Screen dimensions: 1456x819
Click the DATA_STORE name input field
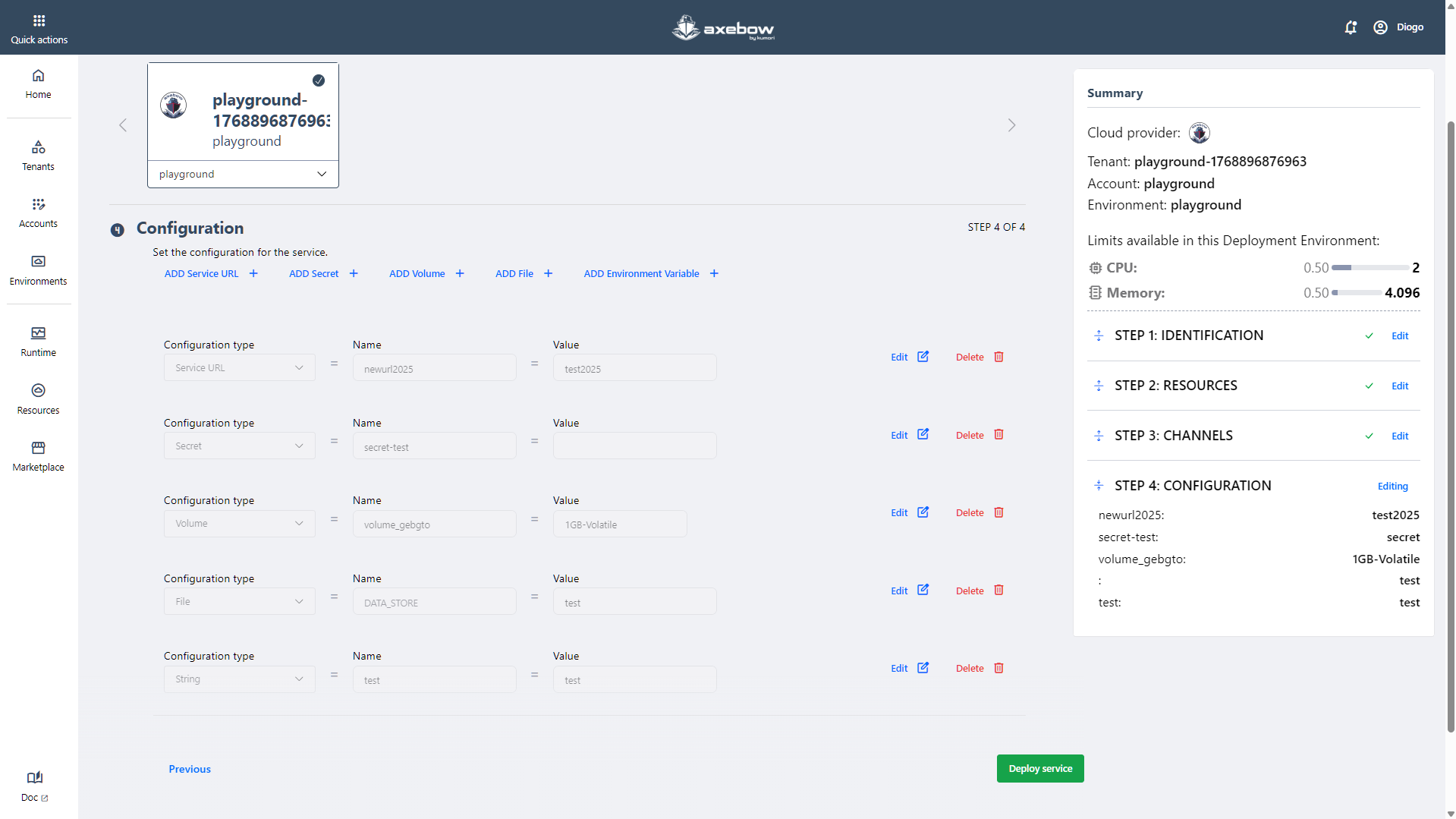coord(434,602)
